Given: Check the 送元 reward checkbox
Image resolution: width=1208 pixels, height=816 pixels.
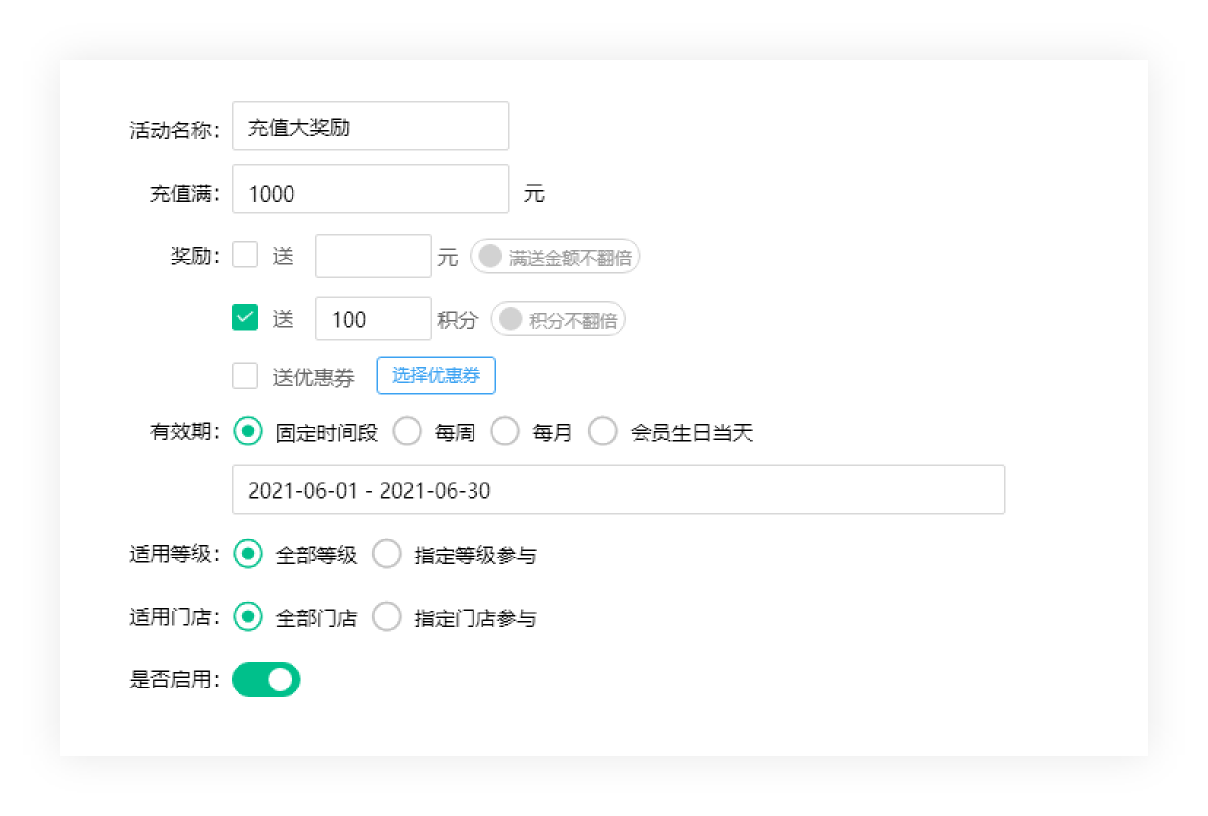Looking at the screenshot, I should [245, 255].
